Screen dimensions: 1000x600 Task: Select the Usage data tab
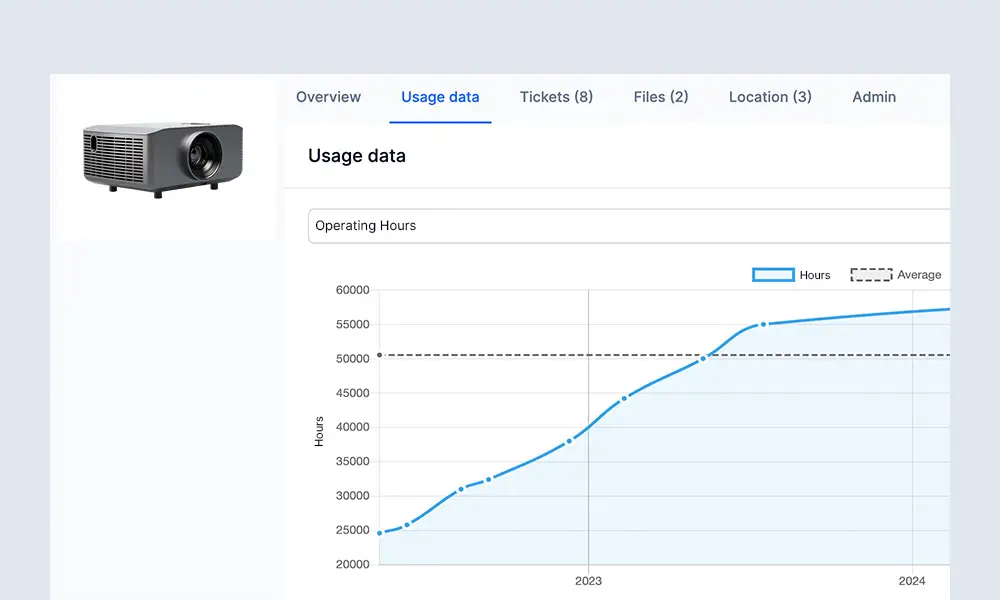point(440,97)
